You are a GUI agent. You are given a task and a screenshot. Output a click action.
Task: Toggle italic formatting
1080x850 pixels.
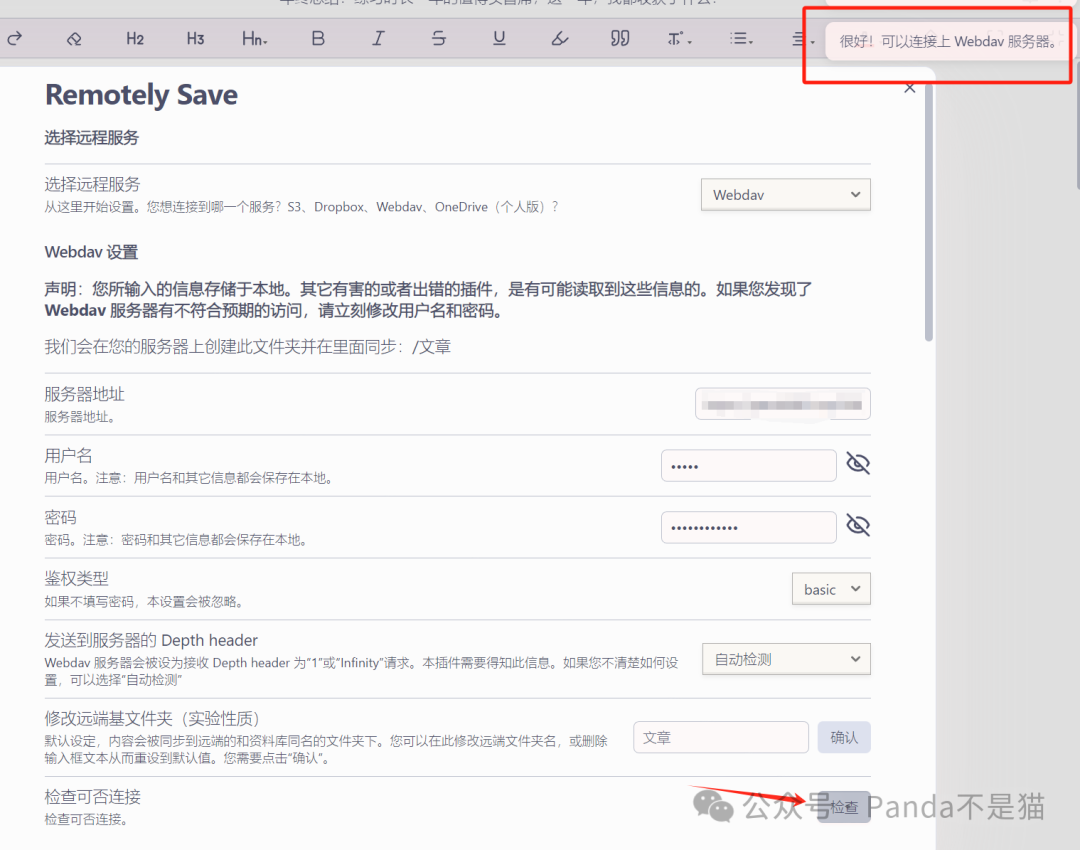point(378,39)
